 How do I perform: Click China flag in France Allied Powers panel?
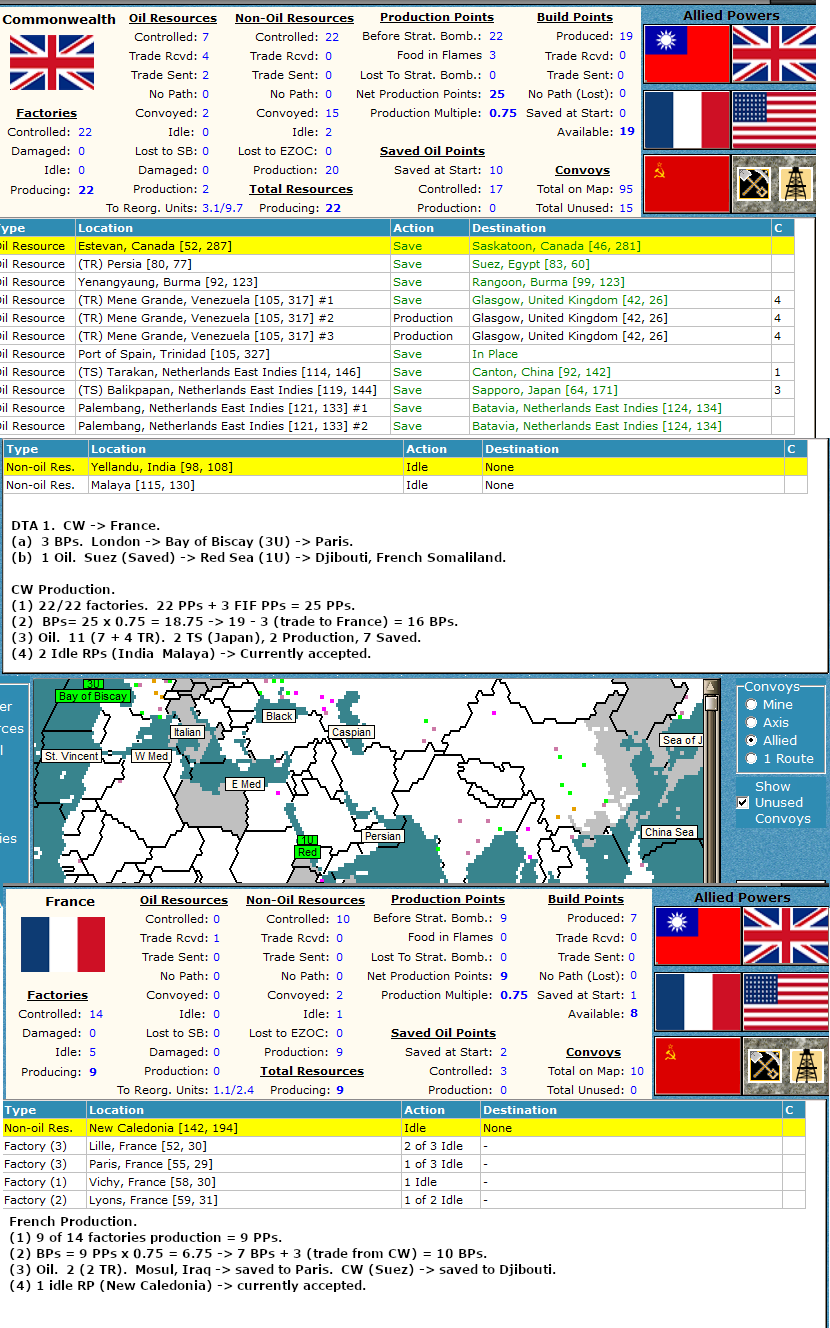[698, 936]
